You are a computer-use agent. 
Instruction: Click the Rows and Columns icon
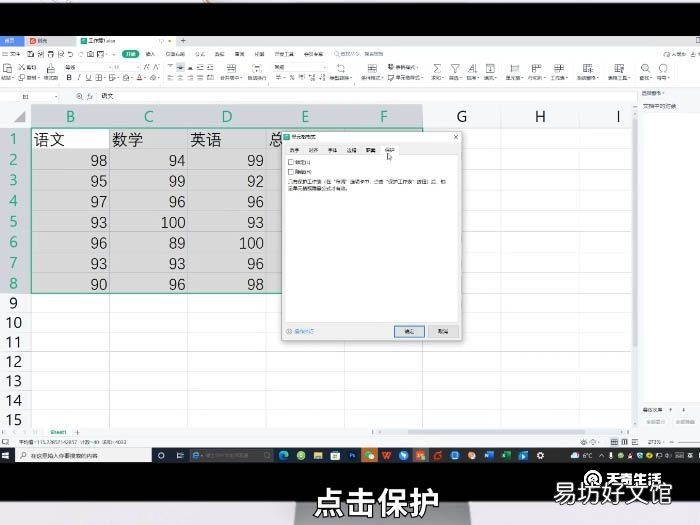(x=536, y=68)
